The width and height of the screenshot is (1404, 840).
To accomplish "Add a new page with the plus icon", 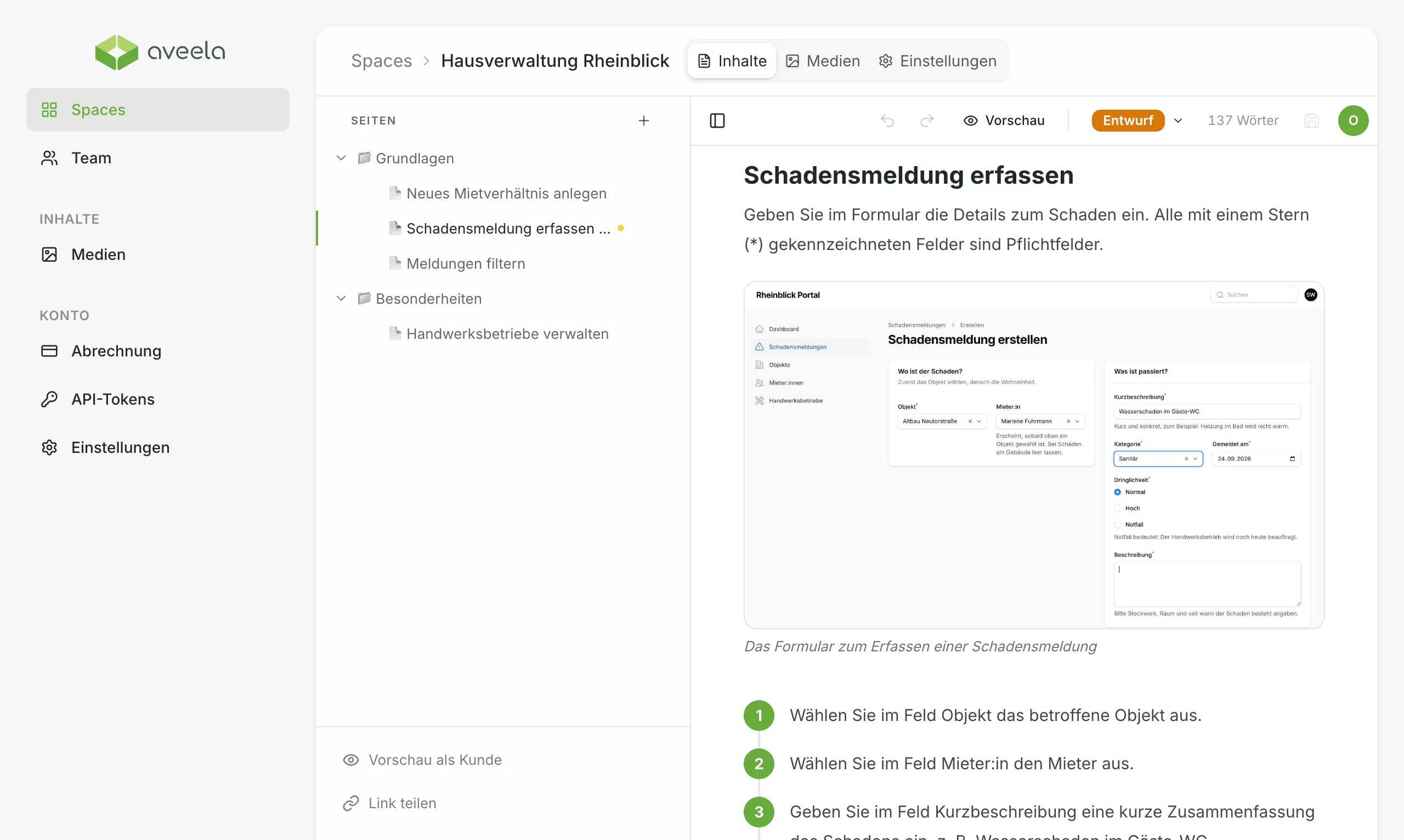I will pyautogui.click(x=644, y=121).
